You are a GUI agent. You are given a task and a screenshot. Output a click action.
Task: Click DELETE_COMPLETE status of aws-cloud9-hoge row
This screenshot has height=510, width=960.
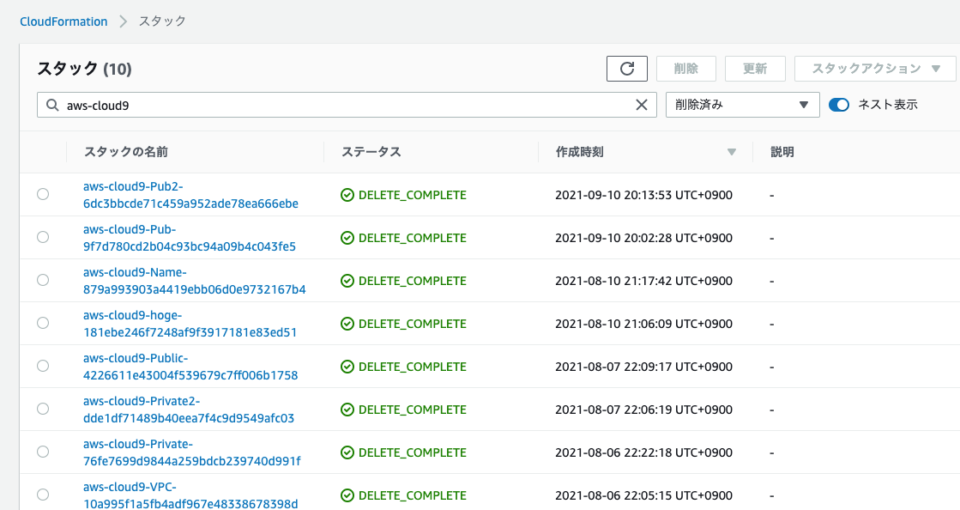(403, 323)
